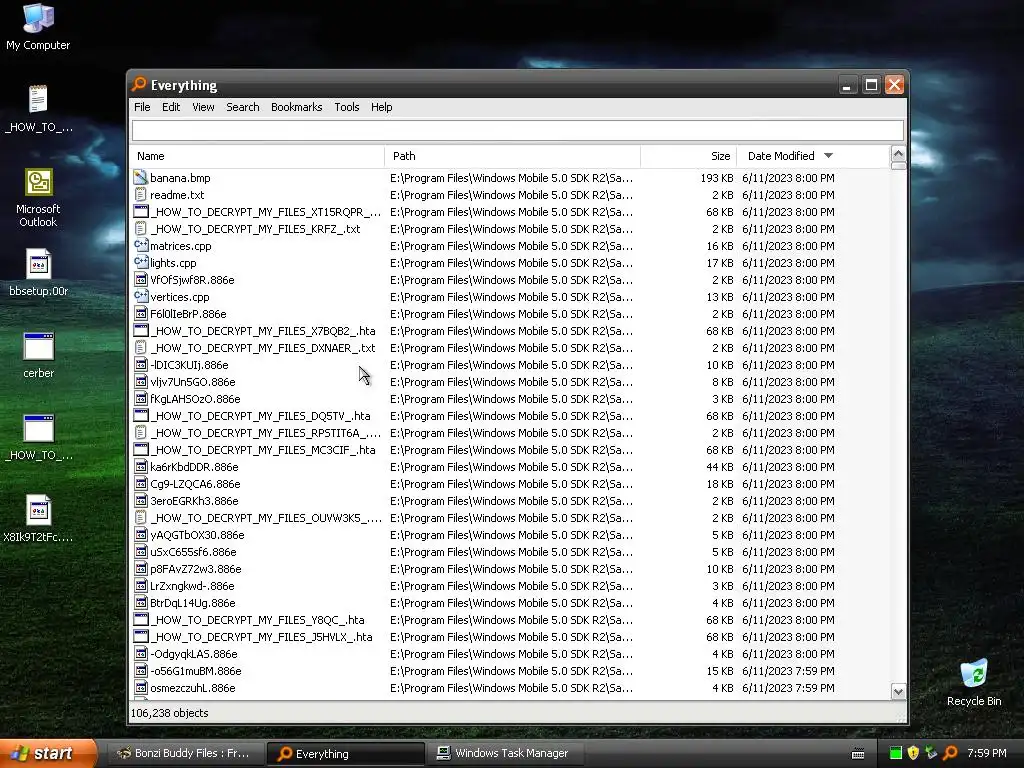Click scrollbar up arrow in results
1024x768 pixels.
899,154
